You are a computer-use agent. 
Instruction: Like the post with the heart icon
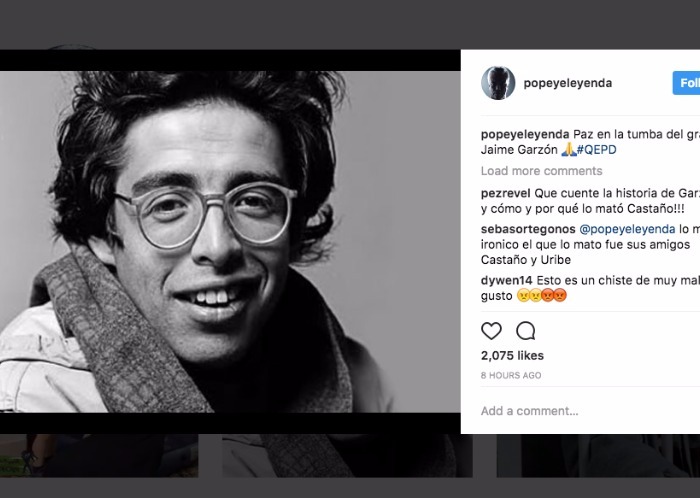pyautogui.click(x=491, y=331)
